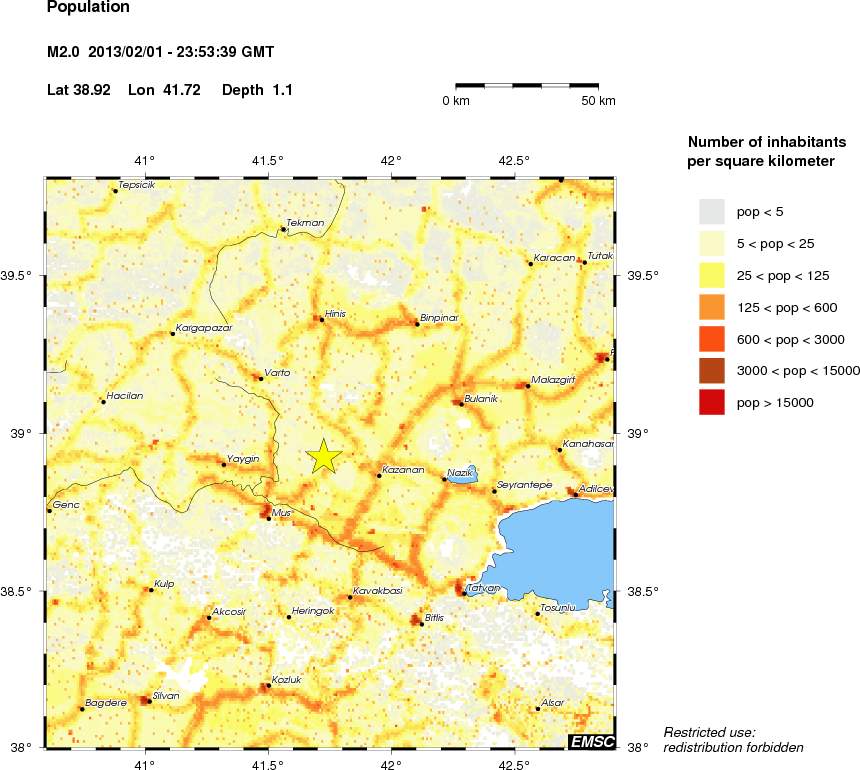Screen dimensions: 860x770
Task: Select the '3000 < pop < 15000' brown swatch
Action: (x=711, y=371)
